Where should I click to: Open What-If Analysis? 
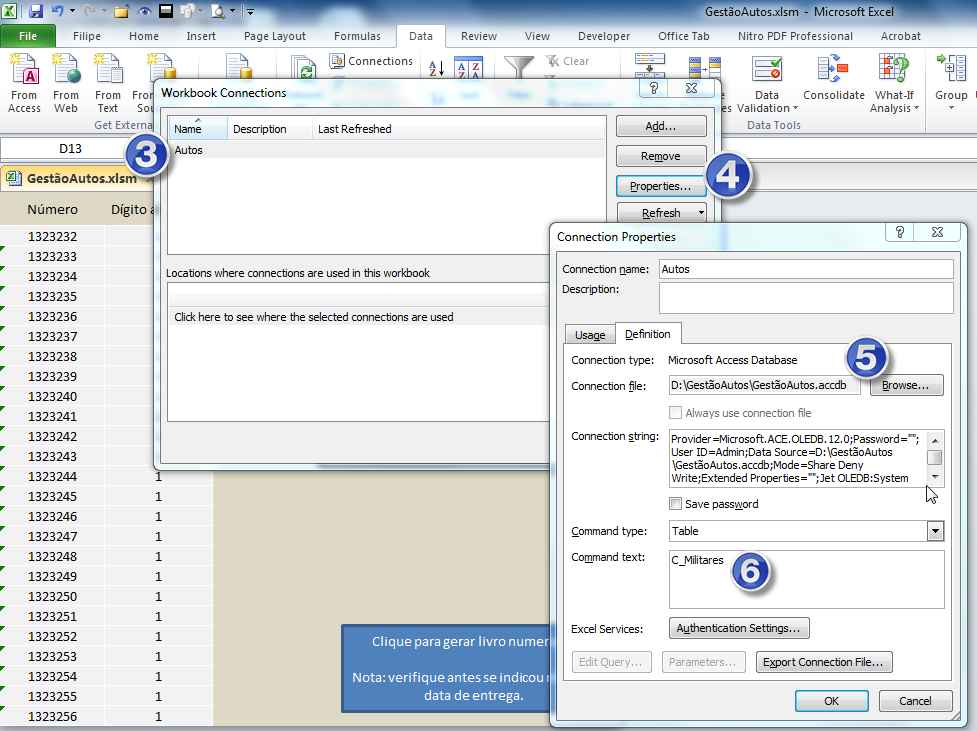[x=894, y=85]
